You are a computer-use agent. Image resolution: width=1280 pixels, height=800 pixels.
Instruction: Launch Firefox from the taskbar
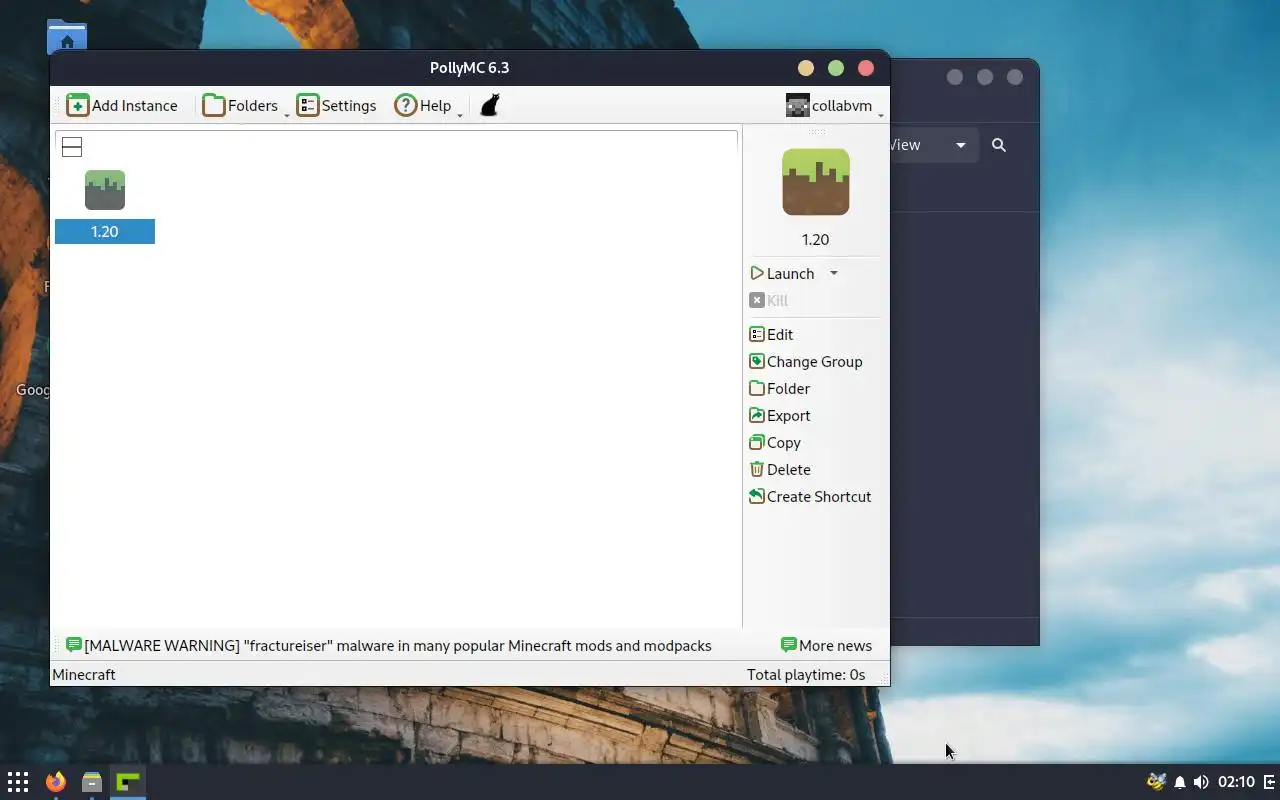click(55, 781)
